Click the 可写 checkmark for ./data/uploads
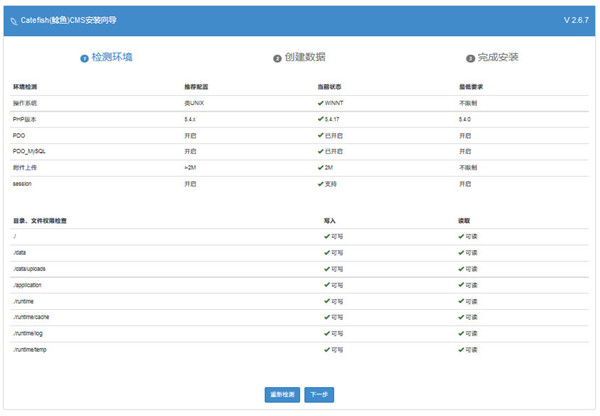Image resolution: width=600 pixels, height=416 pixels. coord(326,269)
